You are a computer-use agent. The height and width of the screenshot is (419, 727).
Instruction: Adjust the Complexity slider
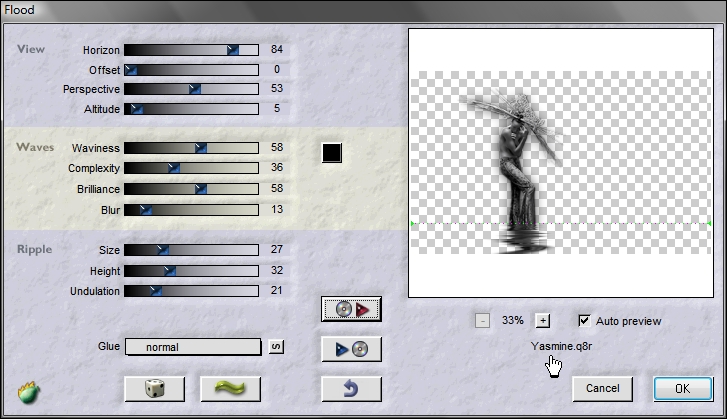pos(191,168)
